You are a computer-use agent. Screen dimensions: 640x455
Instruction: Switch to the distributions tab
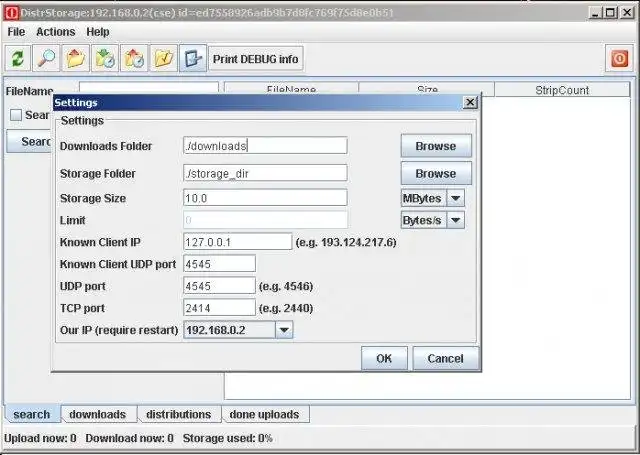[x=178, y=414]
